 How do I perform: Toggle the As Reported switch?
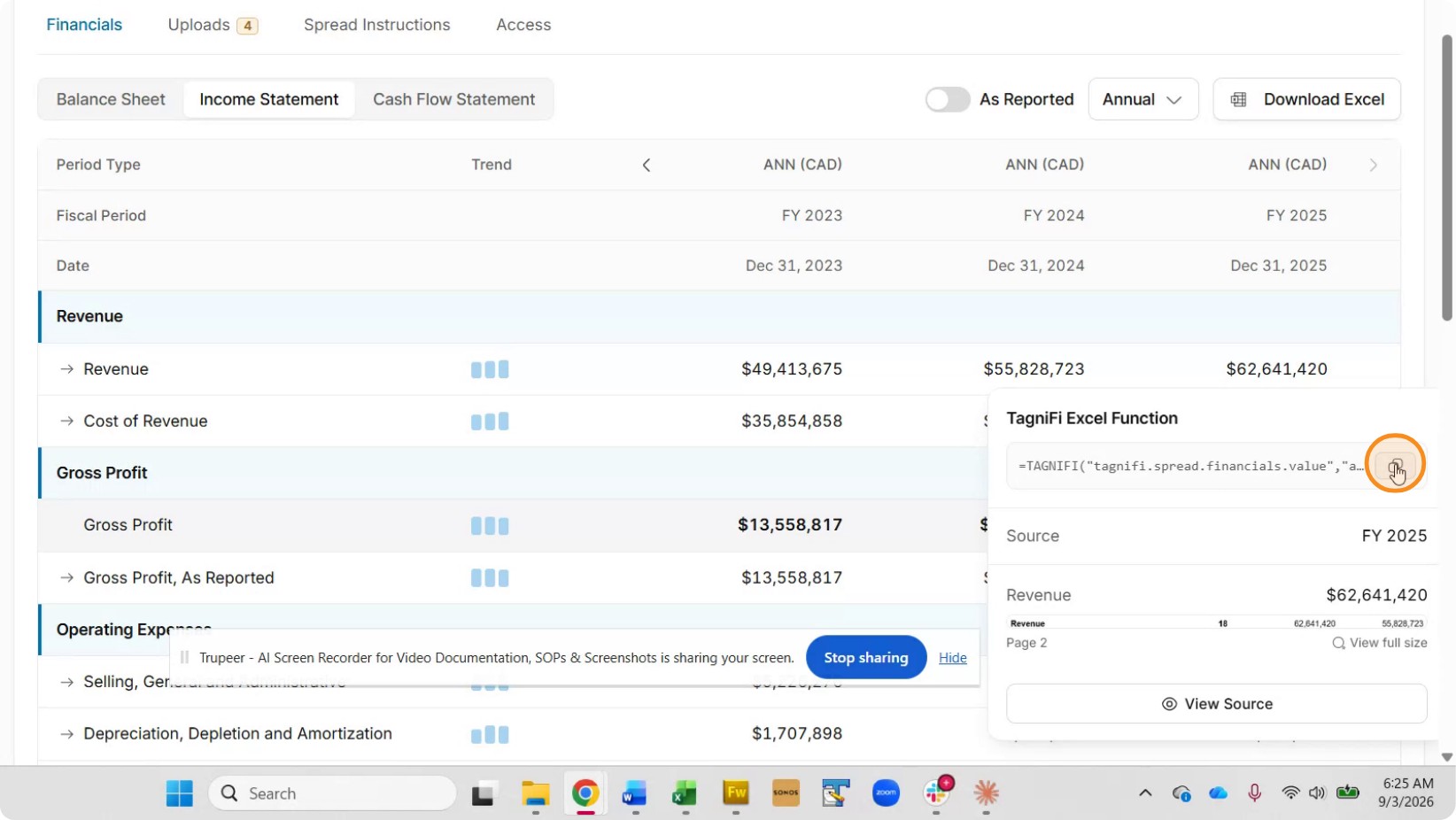click(948, 99)
